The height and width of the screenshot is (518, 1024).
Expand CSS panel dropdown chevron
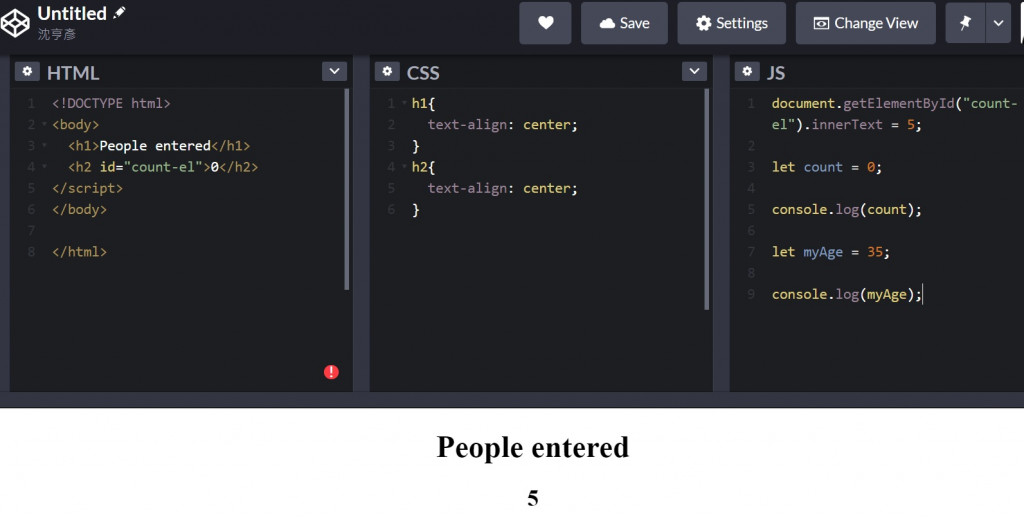tap(694, 71)
